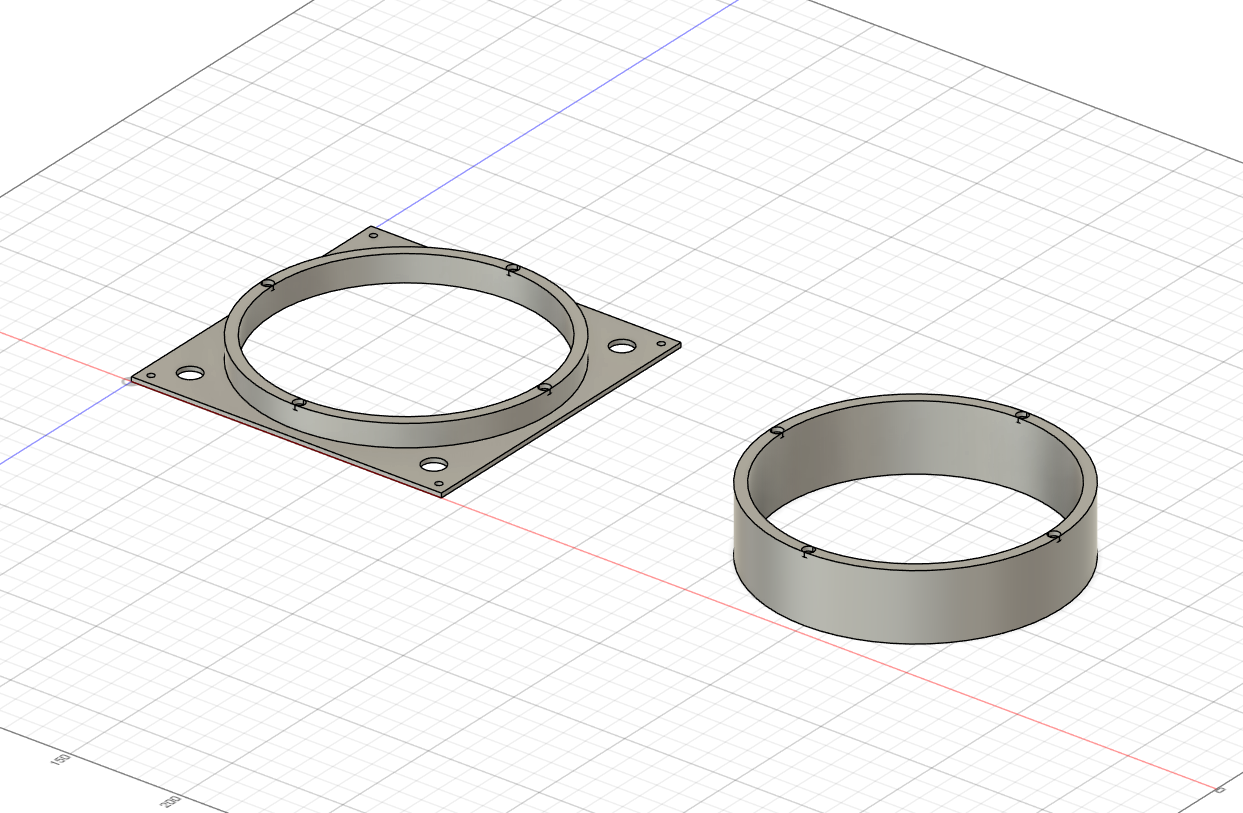The width and height of the screenshot is (1243, 813).
Task: Click the "200" grid scale label
Action: pyautogui.click(x=170, y=802)
